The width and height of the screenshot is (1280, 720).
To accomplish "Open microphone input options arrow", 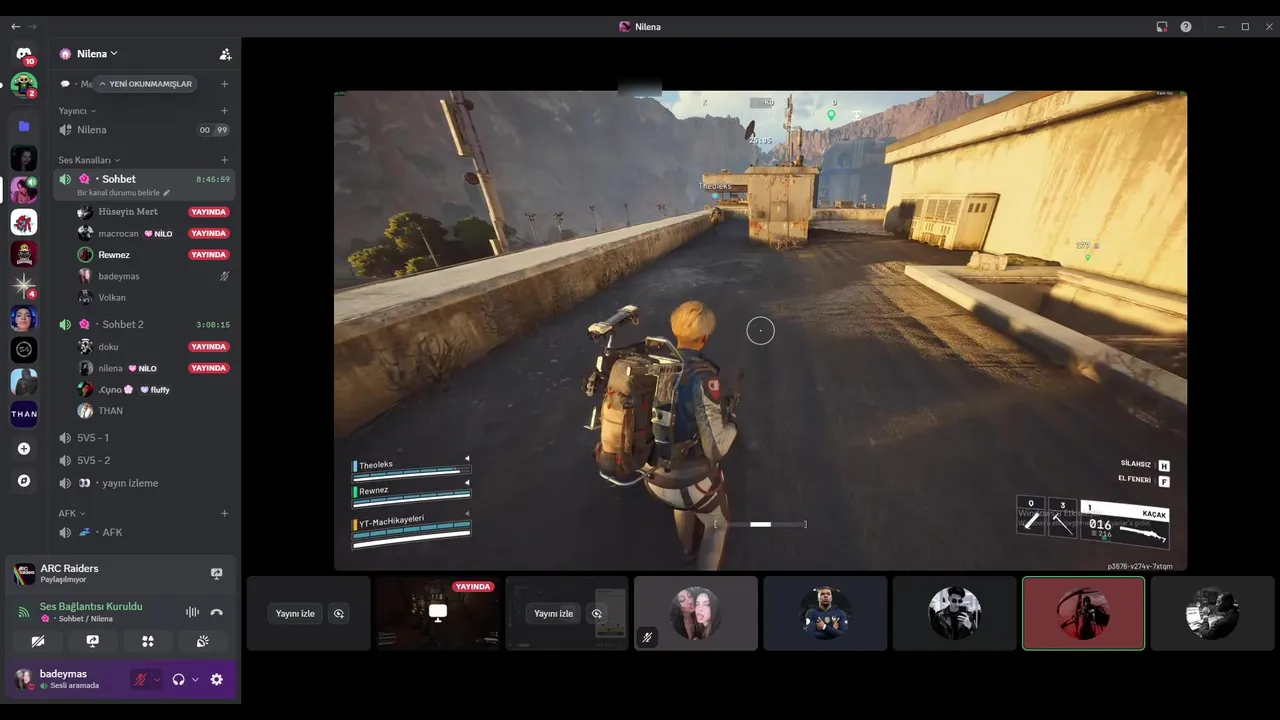I will tap(157, 680).
